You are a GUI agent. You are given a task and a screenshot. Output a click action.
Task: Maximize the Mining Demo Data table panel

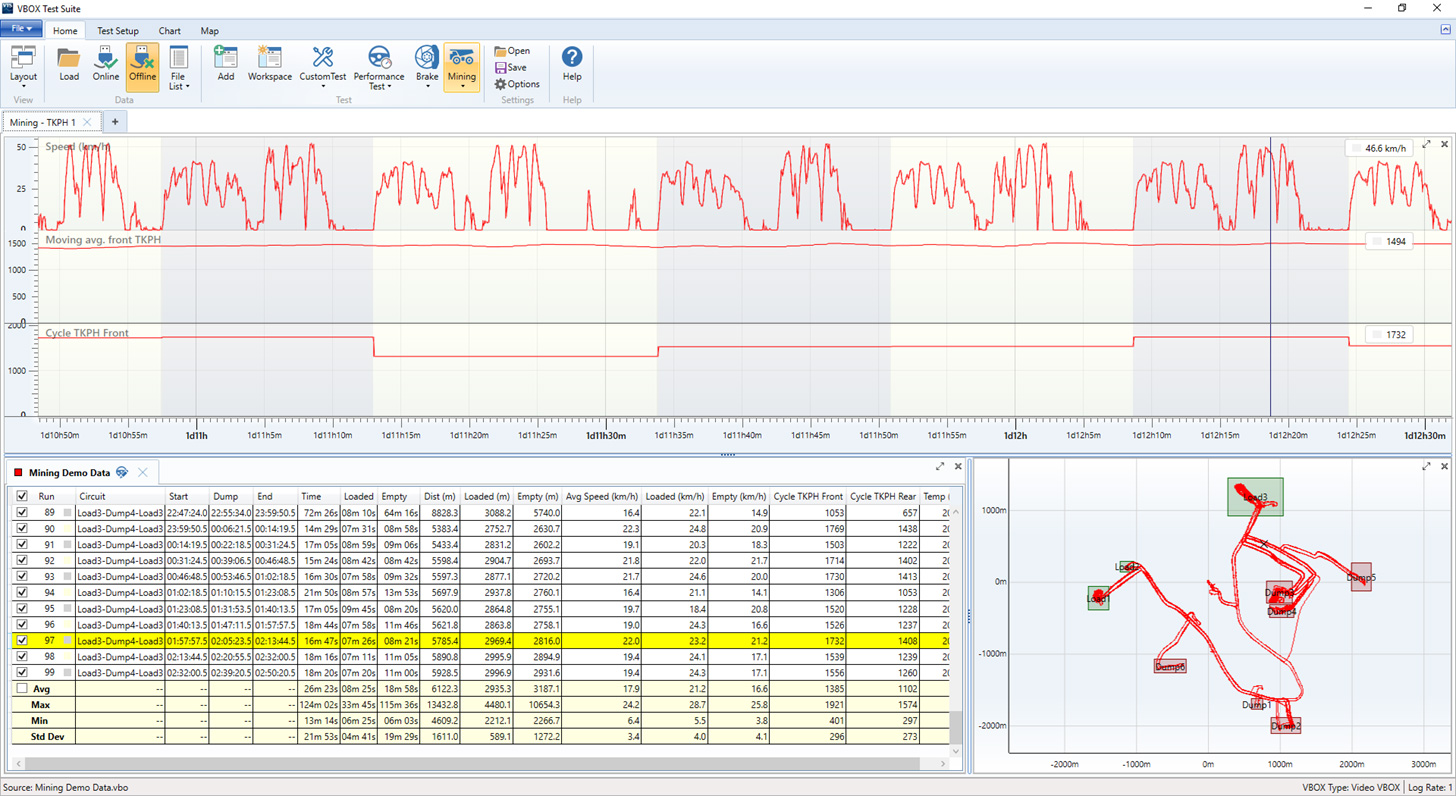click(x=940, y=466)
